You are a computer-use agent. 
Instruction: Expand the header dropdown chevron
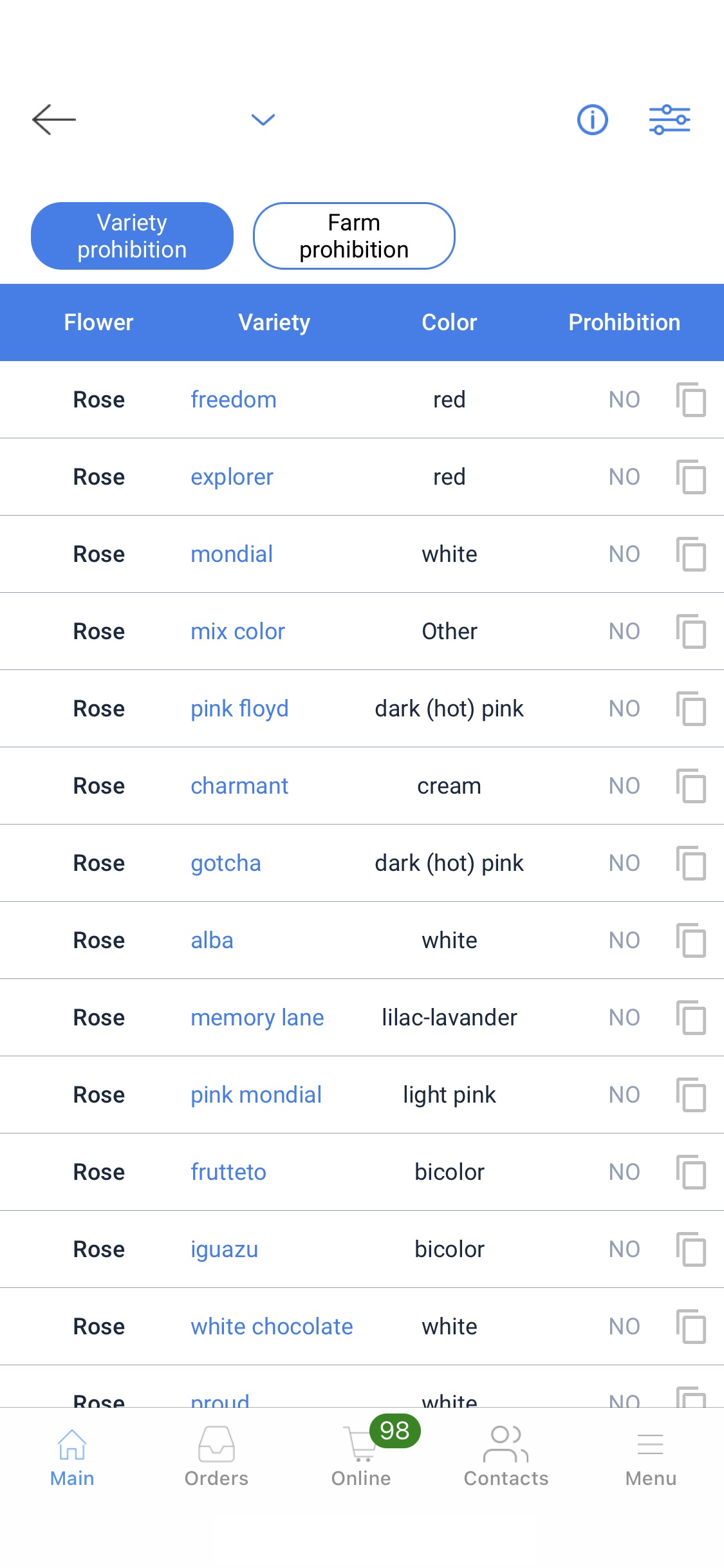pyautogui.click(x=263, y=120)
